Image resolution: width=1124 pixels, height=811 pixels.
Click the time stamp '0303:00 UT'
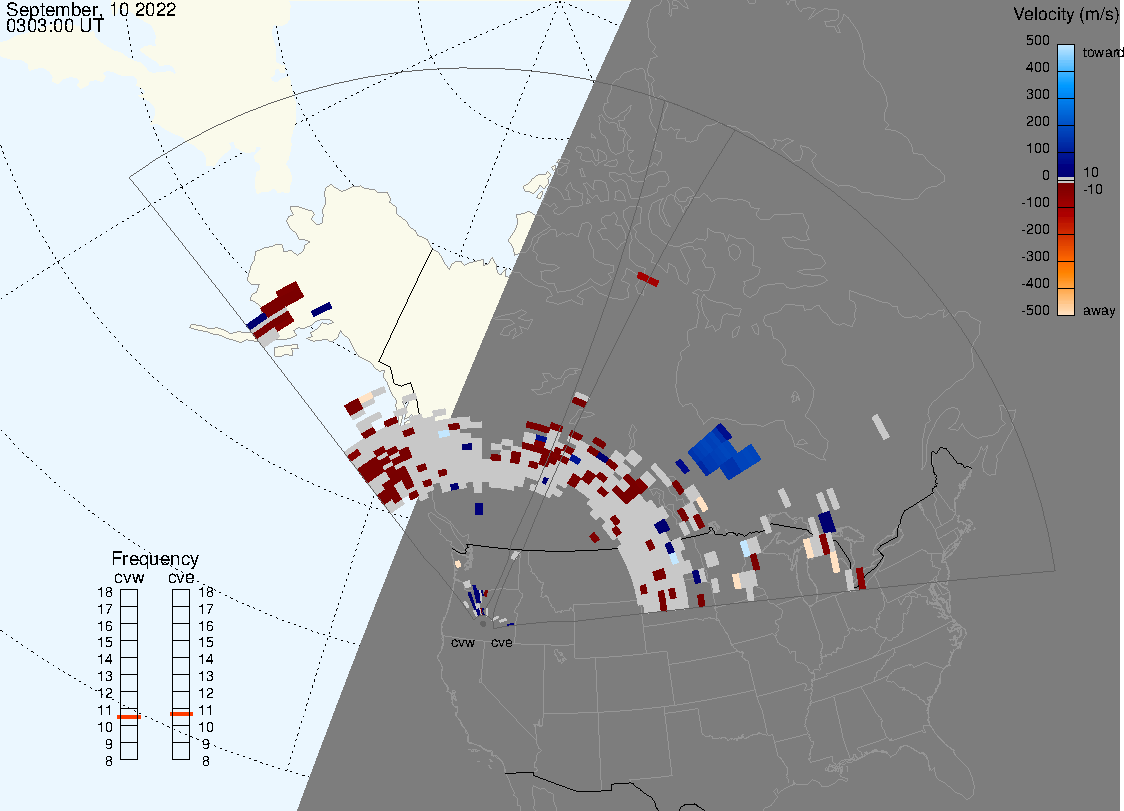[x=54, y=25]
